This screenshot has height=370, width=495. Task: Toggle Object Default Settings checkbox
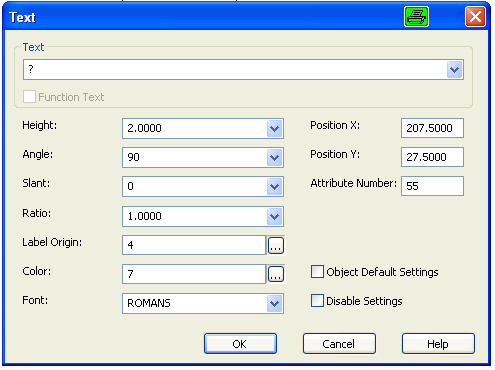point(317,272)
